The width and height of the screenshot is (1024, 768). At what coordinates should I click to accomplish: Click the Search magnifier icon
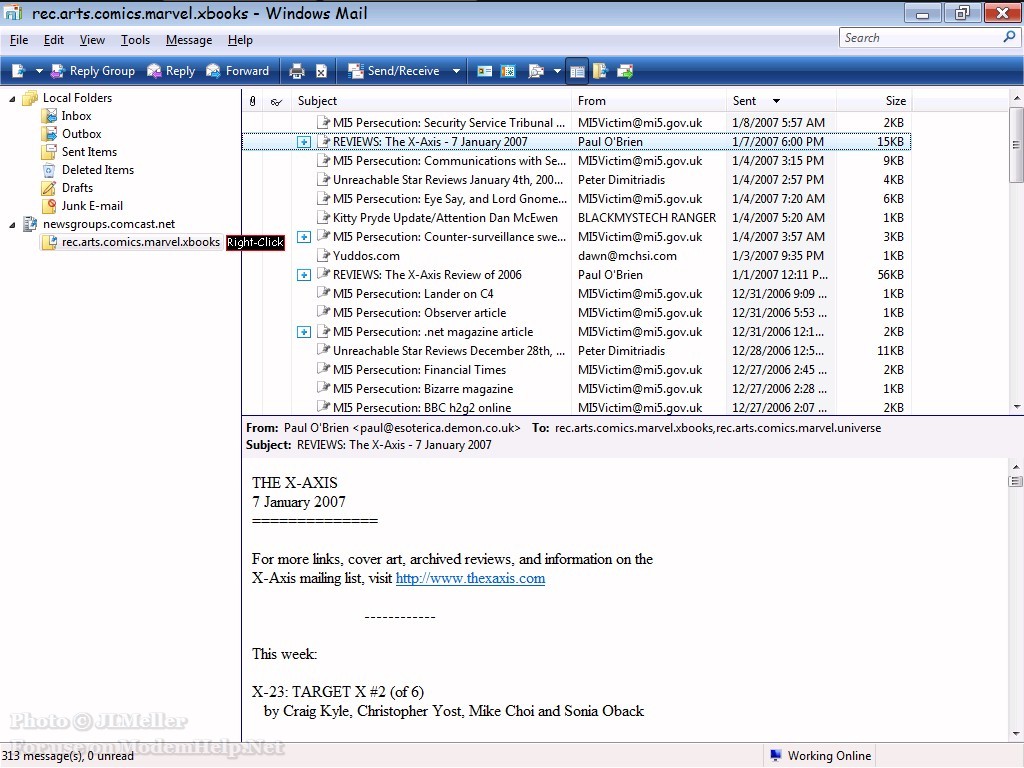(x=1009, y=37)
